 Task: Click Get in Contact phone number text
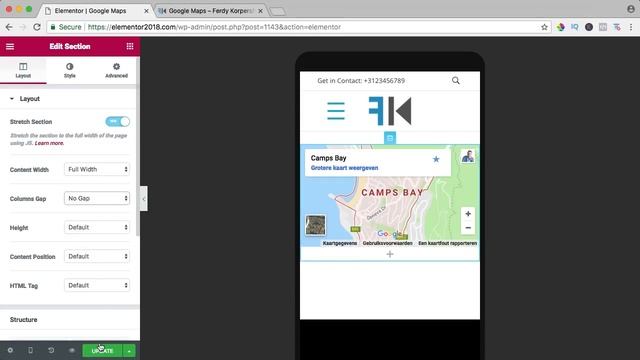tap(361, 81)
